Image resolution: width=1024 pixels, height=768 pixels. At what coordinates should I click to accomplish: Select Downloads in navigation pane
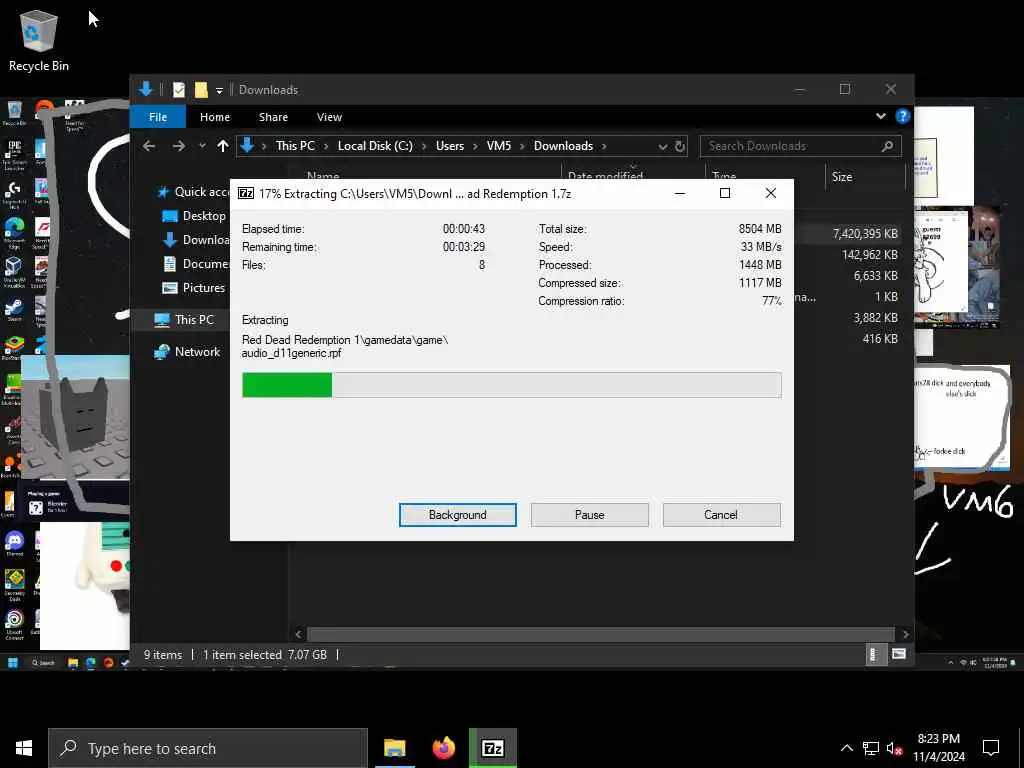196,240
